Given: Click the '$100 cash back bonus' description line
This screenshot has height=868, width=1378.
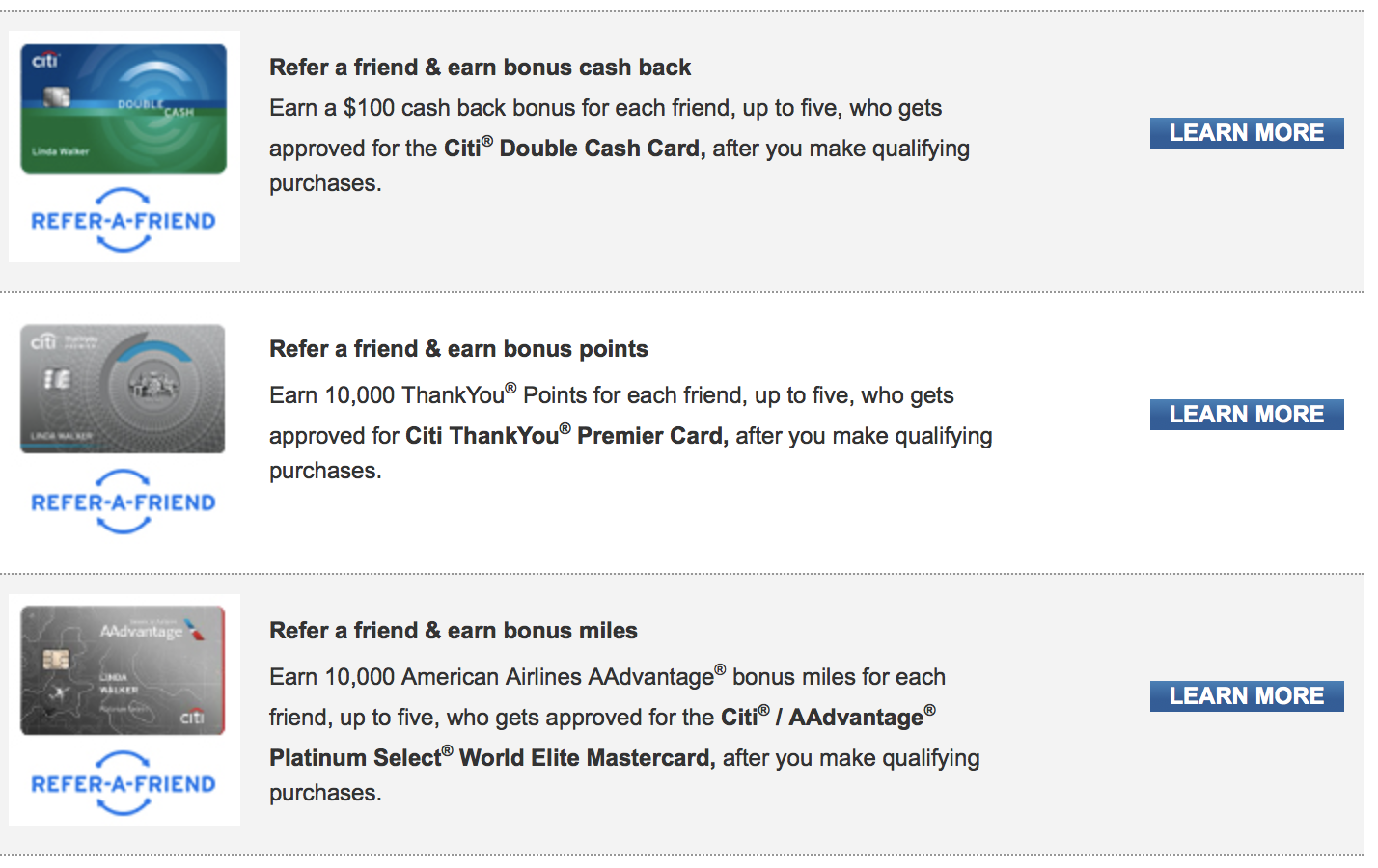Looking at the screenshot, I should point(606,108).
